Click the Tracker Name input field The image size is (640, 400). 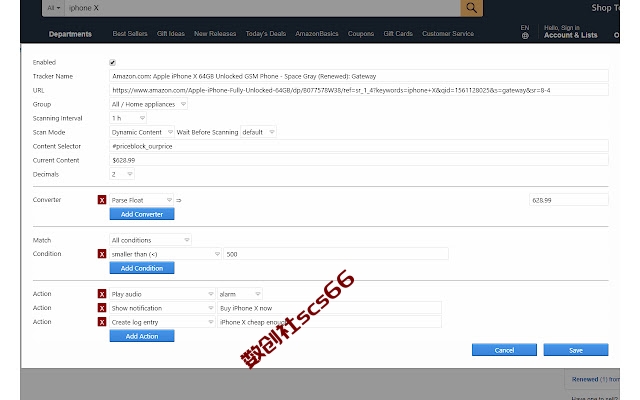pyautogui.click(x=359, y=76)
